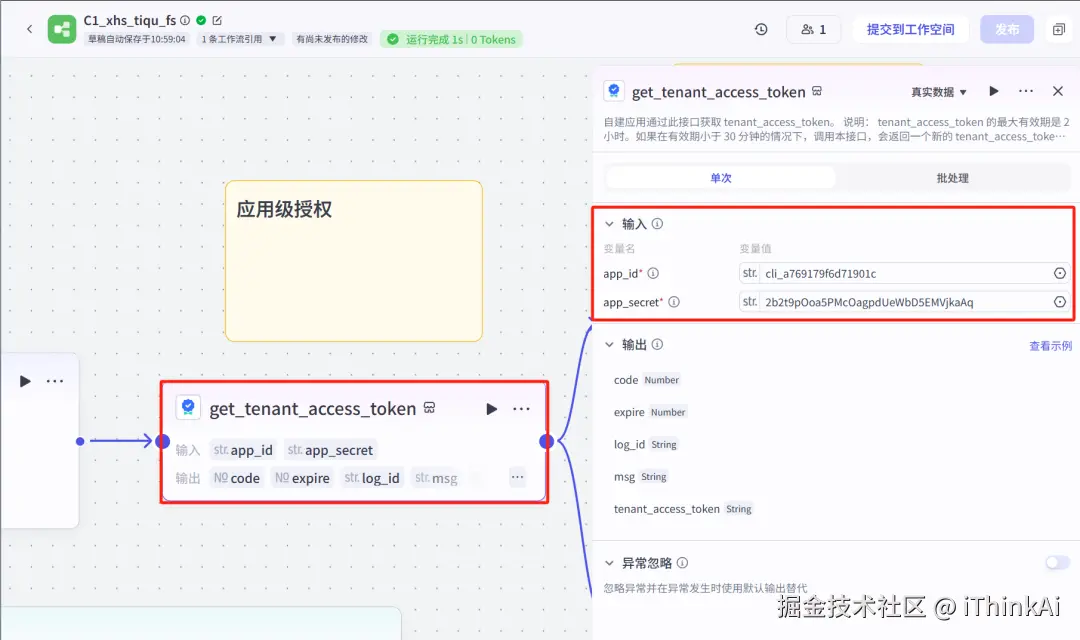Go back using the left arrow icon

pyautogui.click(x=30, y=29)
